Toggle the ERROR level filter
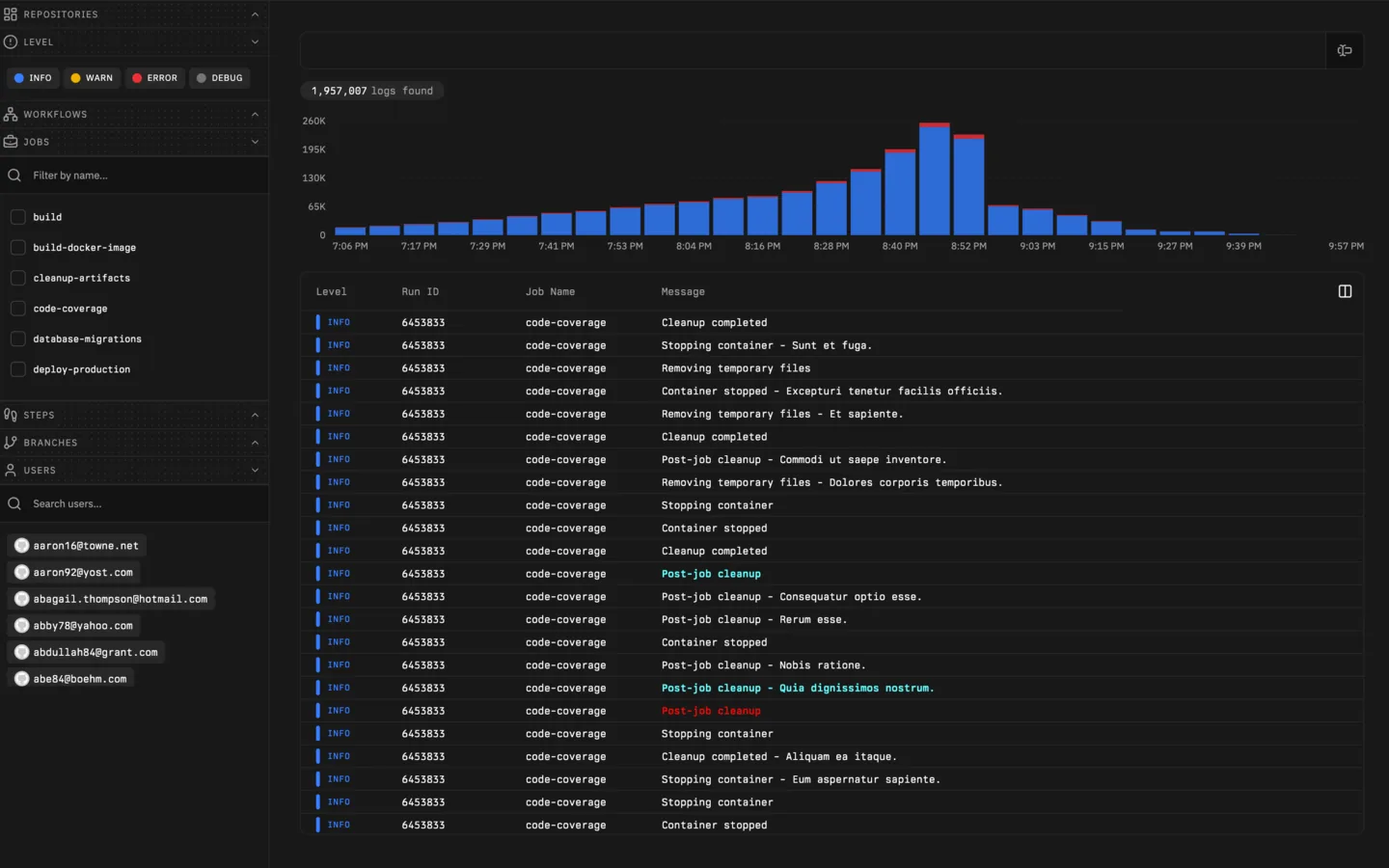The width and height of the screenshot is (1389, 868). 154,78
